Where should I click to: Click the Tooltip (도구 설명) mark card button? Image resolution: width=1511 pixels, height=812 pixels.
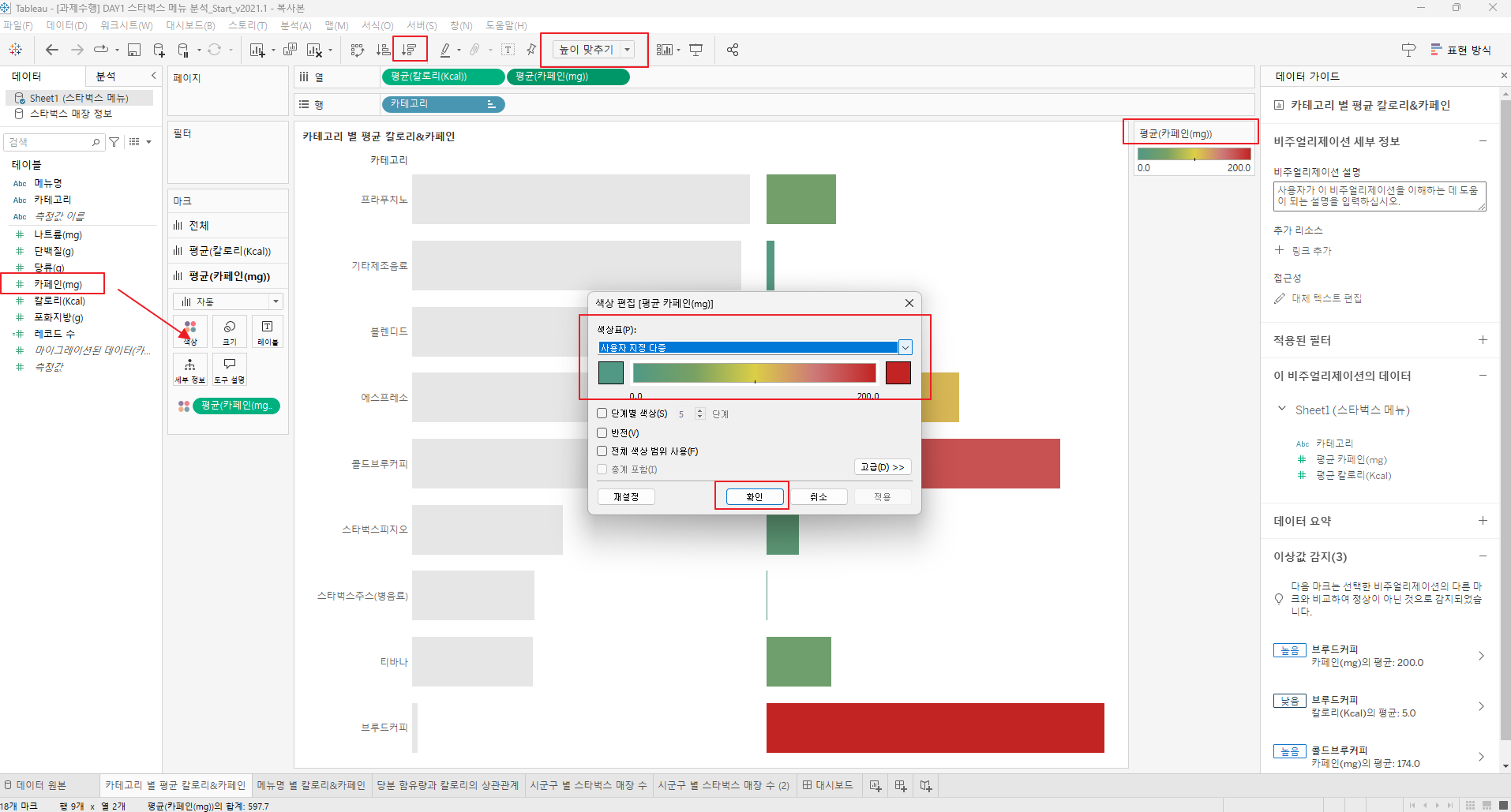230,369
